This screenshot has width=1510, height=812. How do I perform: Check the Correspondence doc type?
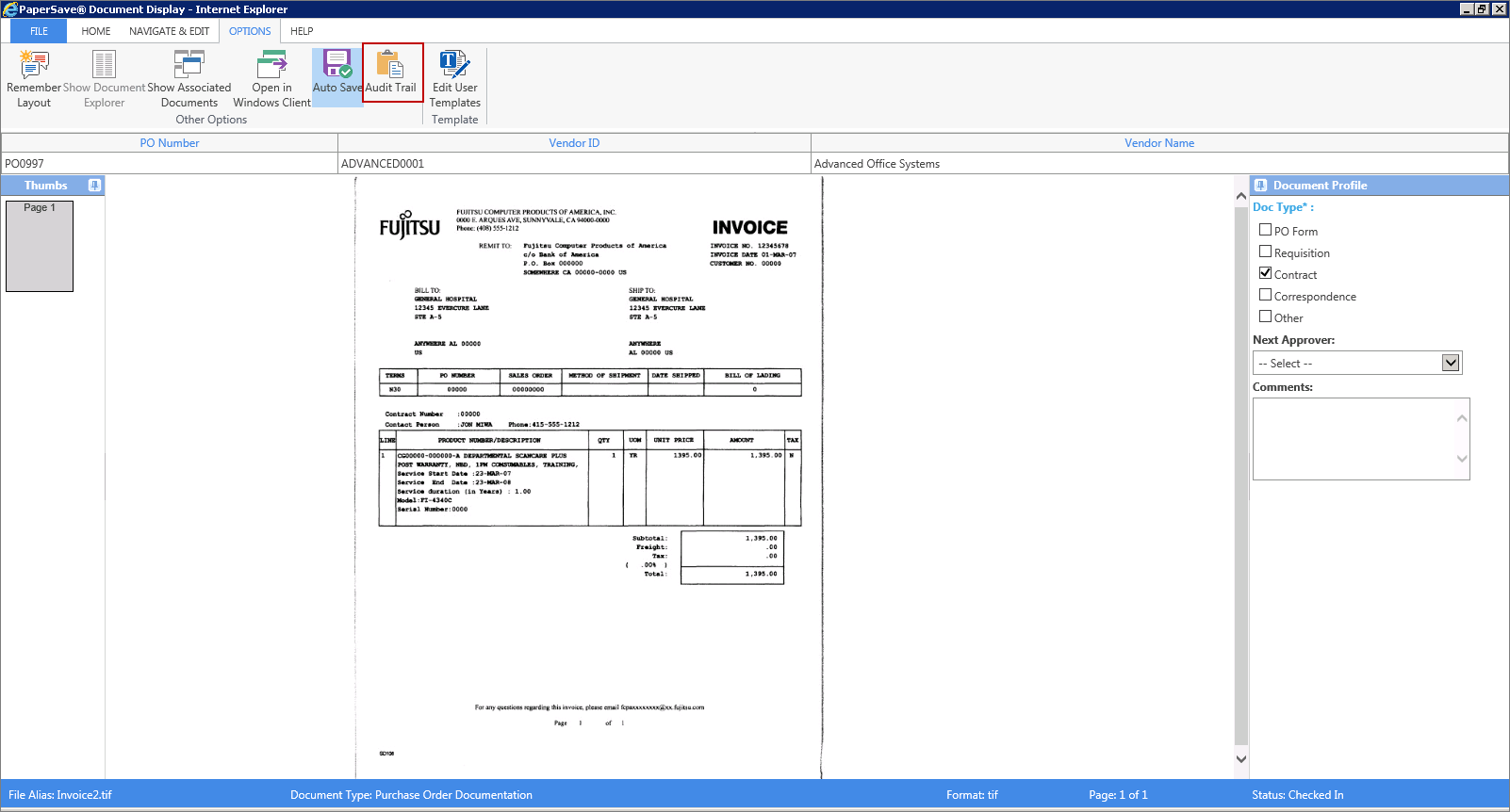pyautogui.click(x=1265, y=295)
